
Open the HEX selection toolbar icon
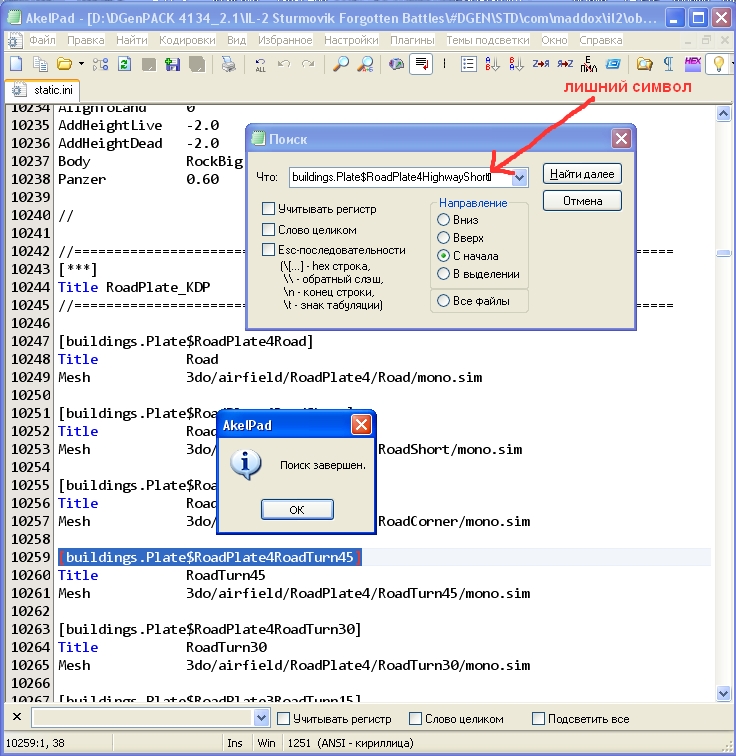coord(693,64)
